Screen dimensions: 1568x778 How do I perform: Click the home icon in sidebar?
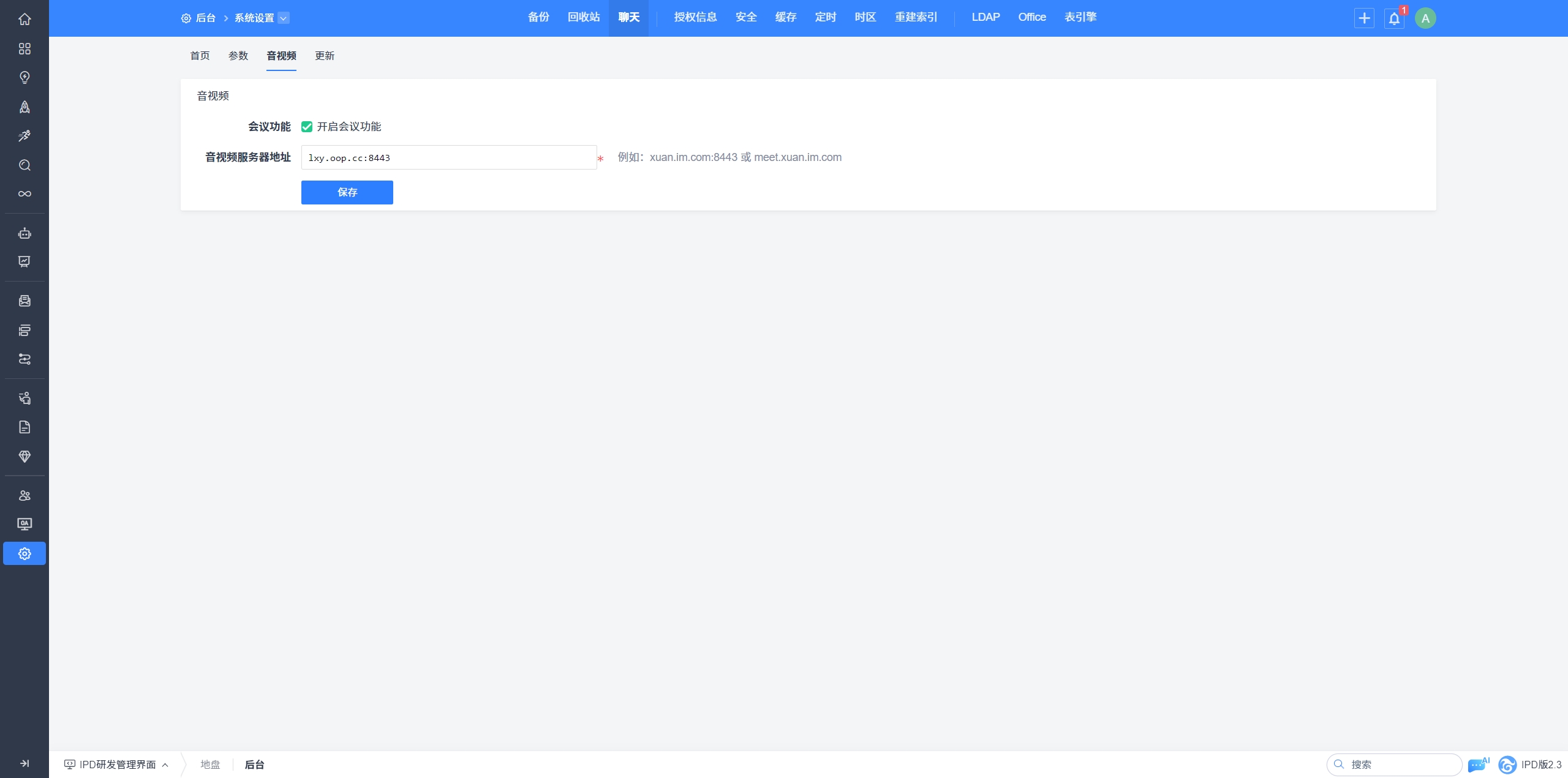(x=24, y=20)
